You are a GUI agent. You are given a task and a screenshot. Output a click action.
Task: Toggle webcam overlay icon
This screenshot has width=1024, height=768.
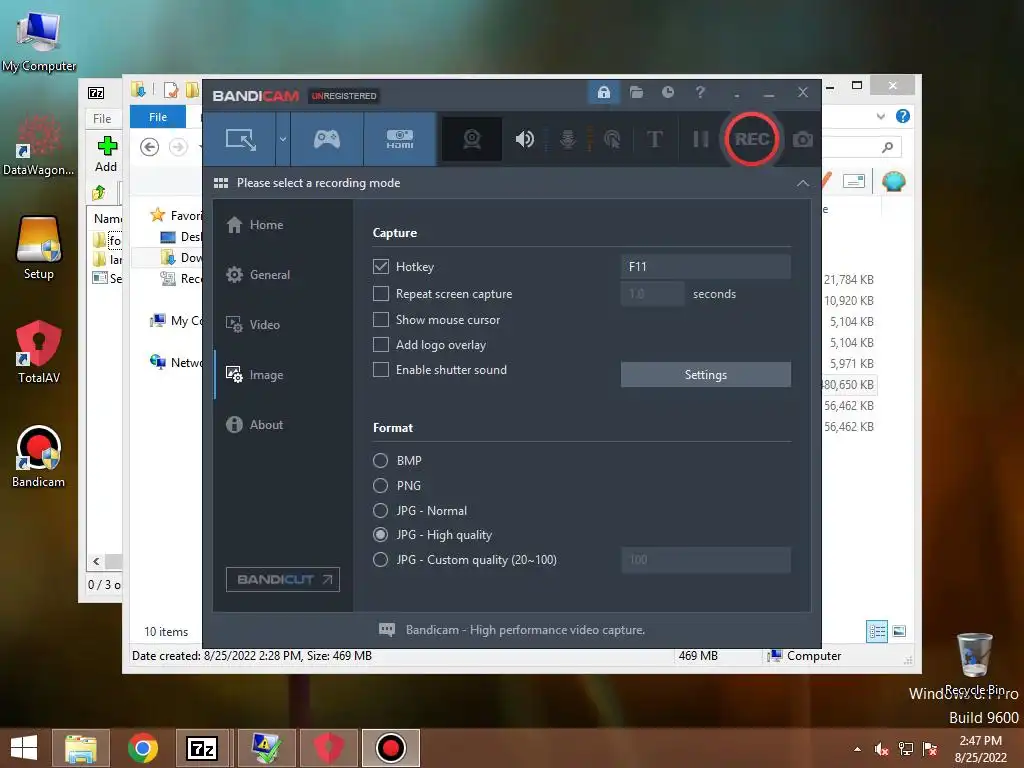472,139
